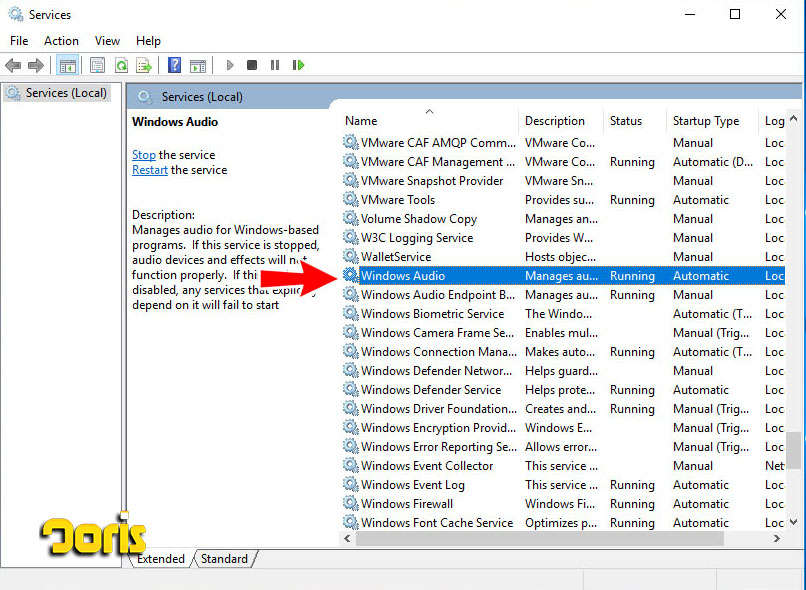
Task: Click the gear icon beside Windows Defender Service
Action: (351, 390)
